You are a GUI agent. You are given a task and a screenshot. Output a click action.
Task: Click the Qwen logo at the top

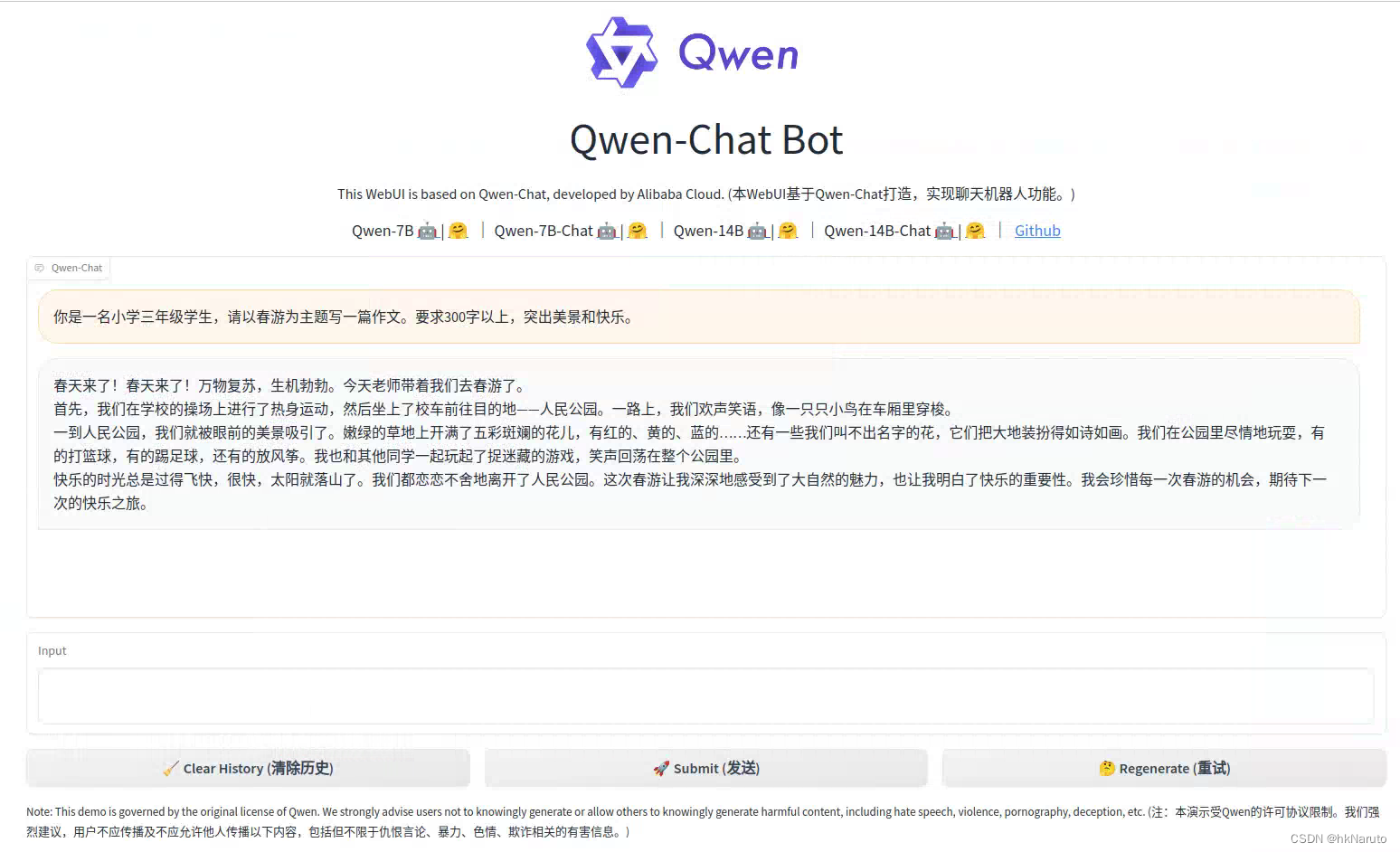692,52
